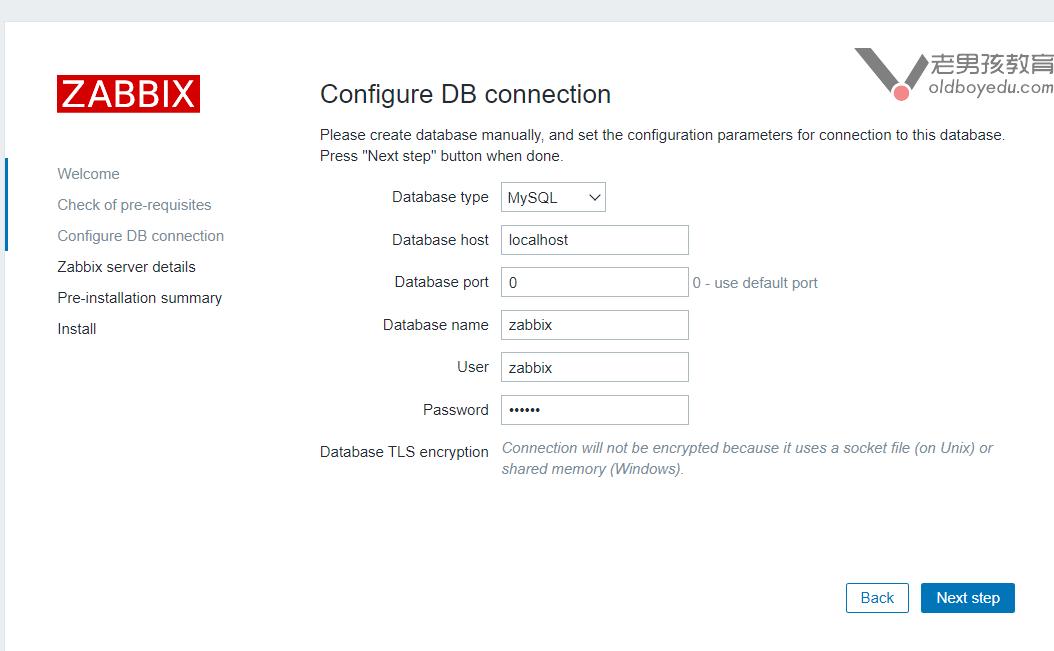Jump to Pre-installation summary step
This screenshot has width=1054, height=651.
point(139,298)
